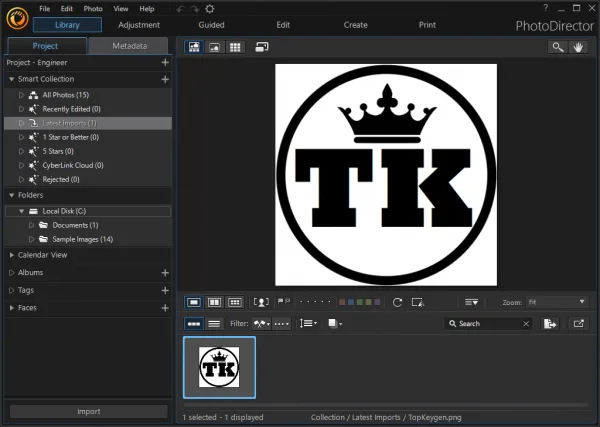This screenshot has height=427, width=600.
Task: Switch to the Metadata tab
Action: (x=129, y=46)
